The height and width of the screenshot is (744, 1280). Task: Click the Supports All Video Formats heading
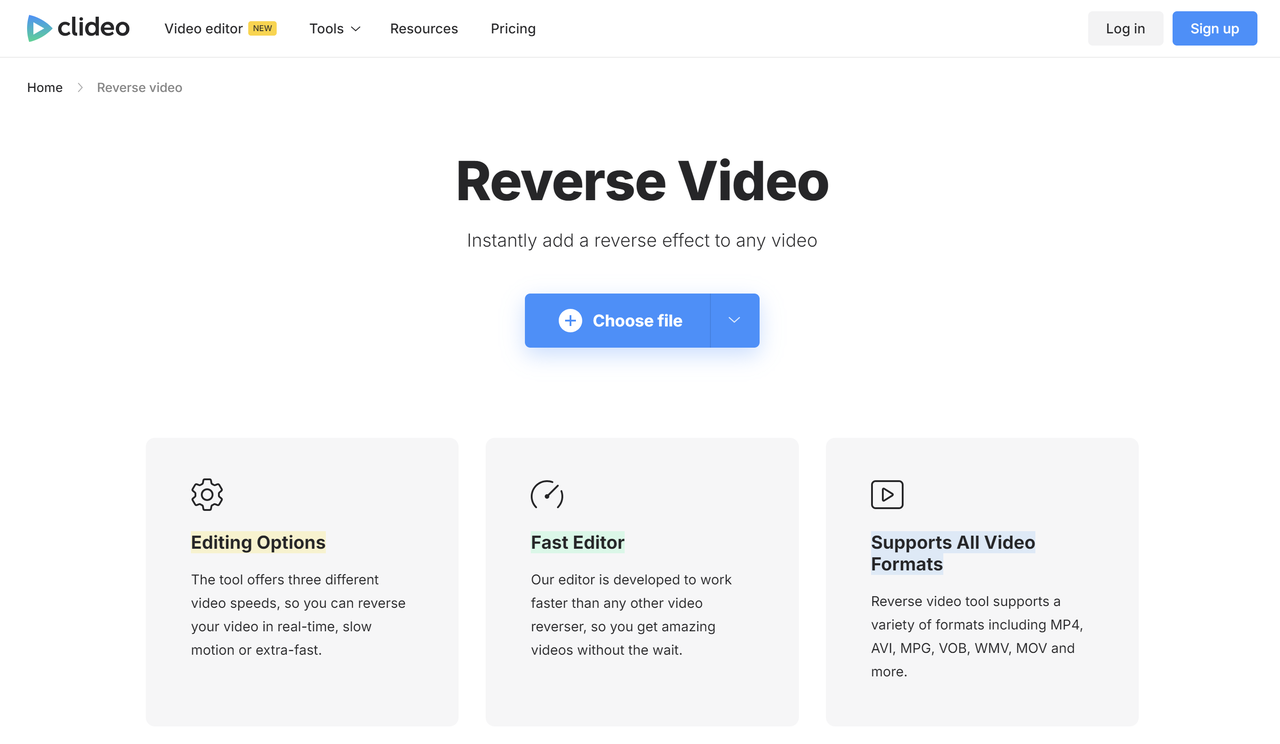(x=953, y=553)
